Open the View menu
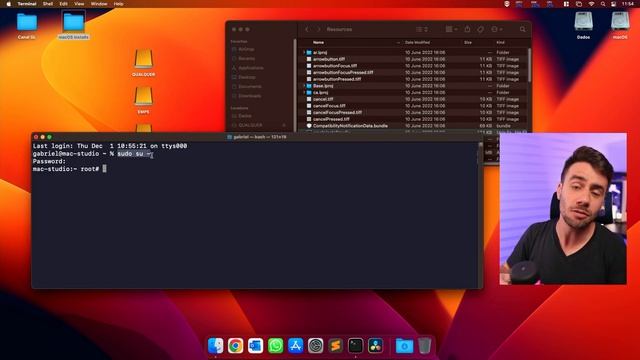The width and height of the screenshot is (640, 360). [x=79, y=4]
